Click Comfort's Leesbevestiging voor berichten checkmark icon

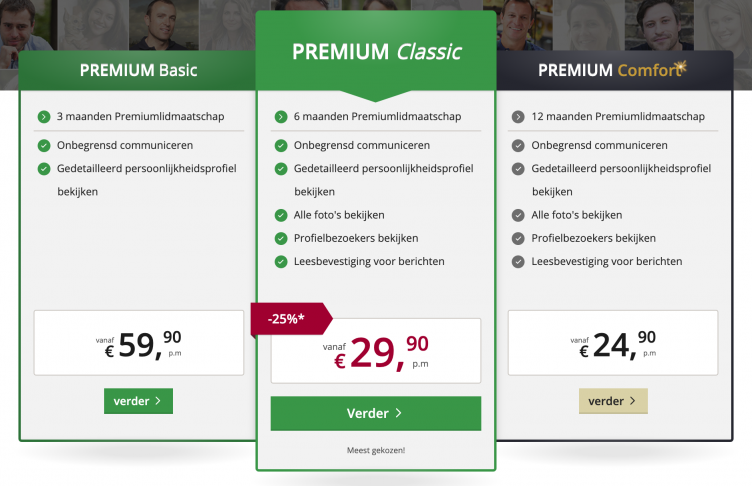click(518, 262)
